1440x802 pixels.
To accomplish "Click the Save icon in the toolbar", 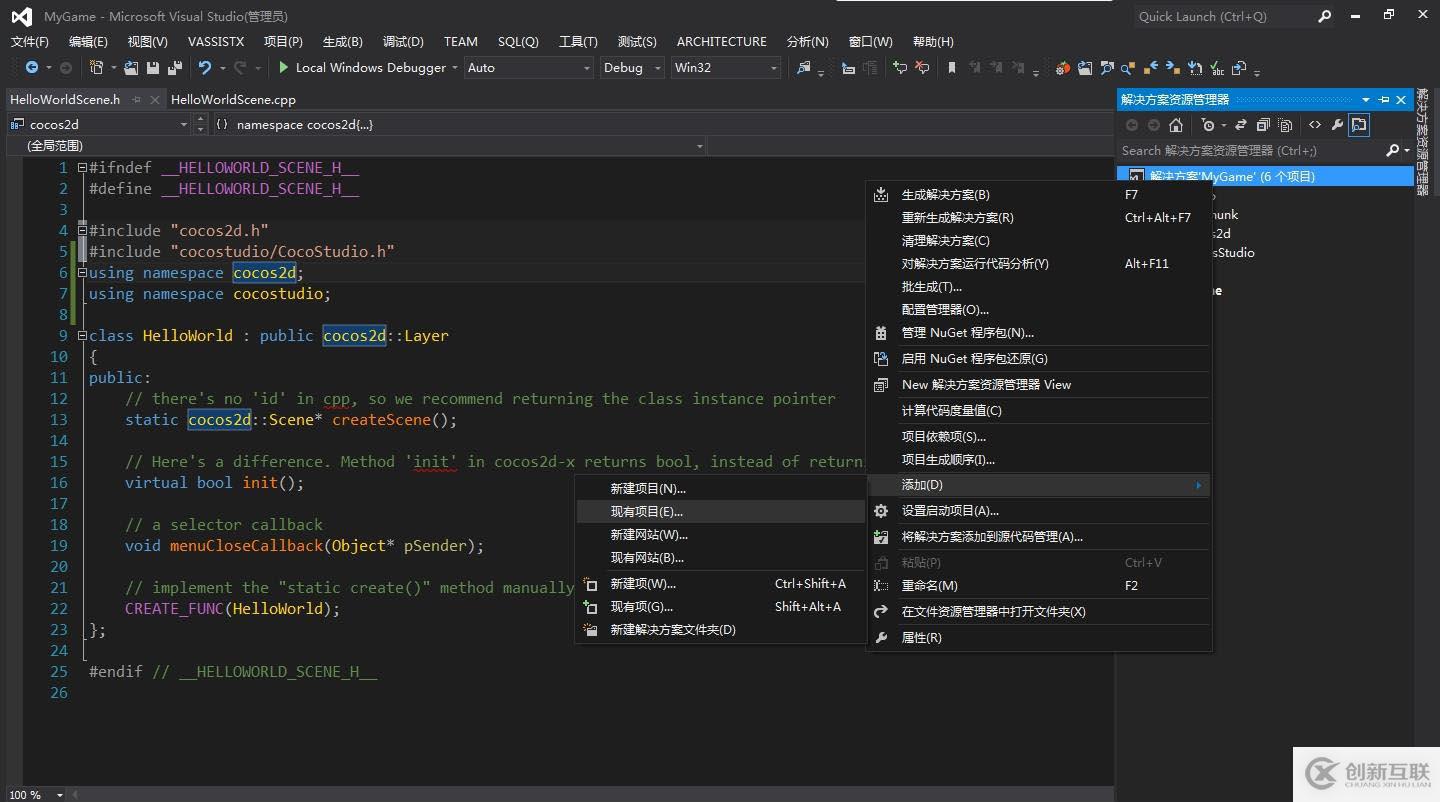I will 153,68.
